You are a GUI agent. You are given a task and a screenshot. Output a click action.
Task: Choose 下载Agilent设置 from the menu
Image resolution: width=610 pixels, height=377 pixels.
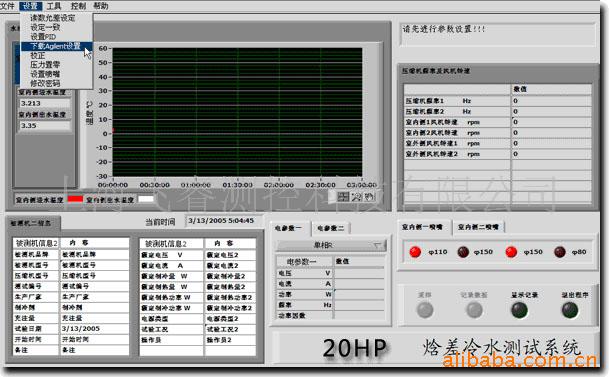[x=56, y=46]
